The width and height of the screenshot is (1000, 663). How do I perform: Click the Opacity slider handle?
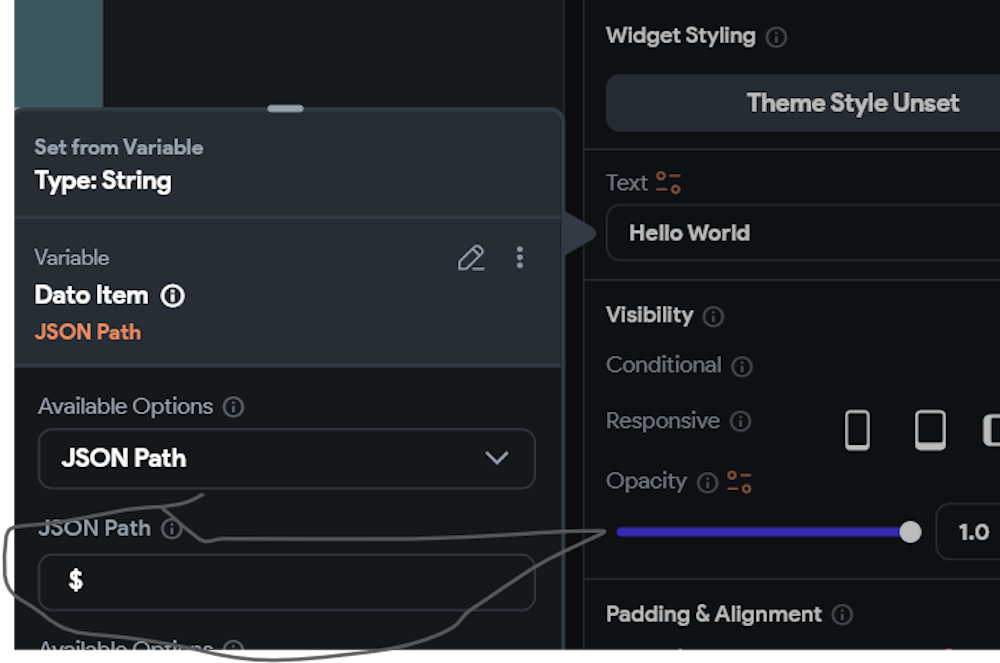pos(910,532)
